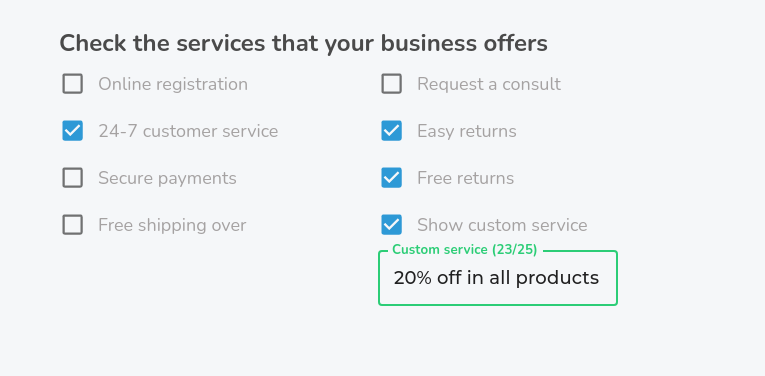The width and height of the screenshot is (765, 376).
Task: Click the Custom service (23/25) field legend
Action: tap(464, 250)
